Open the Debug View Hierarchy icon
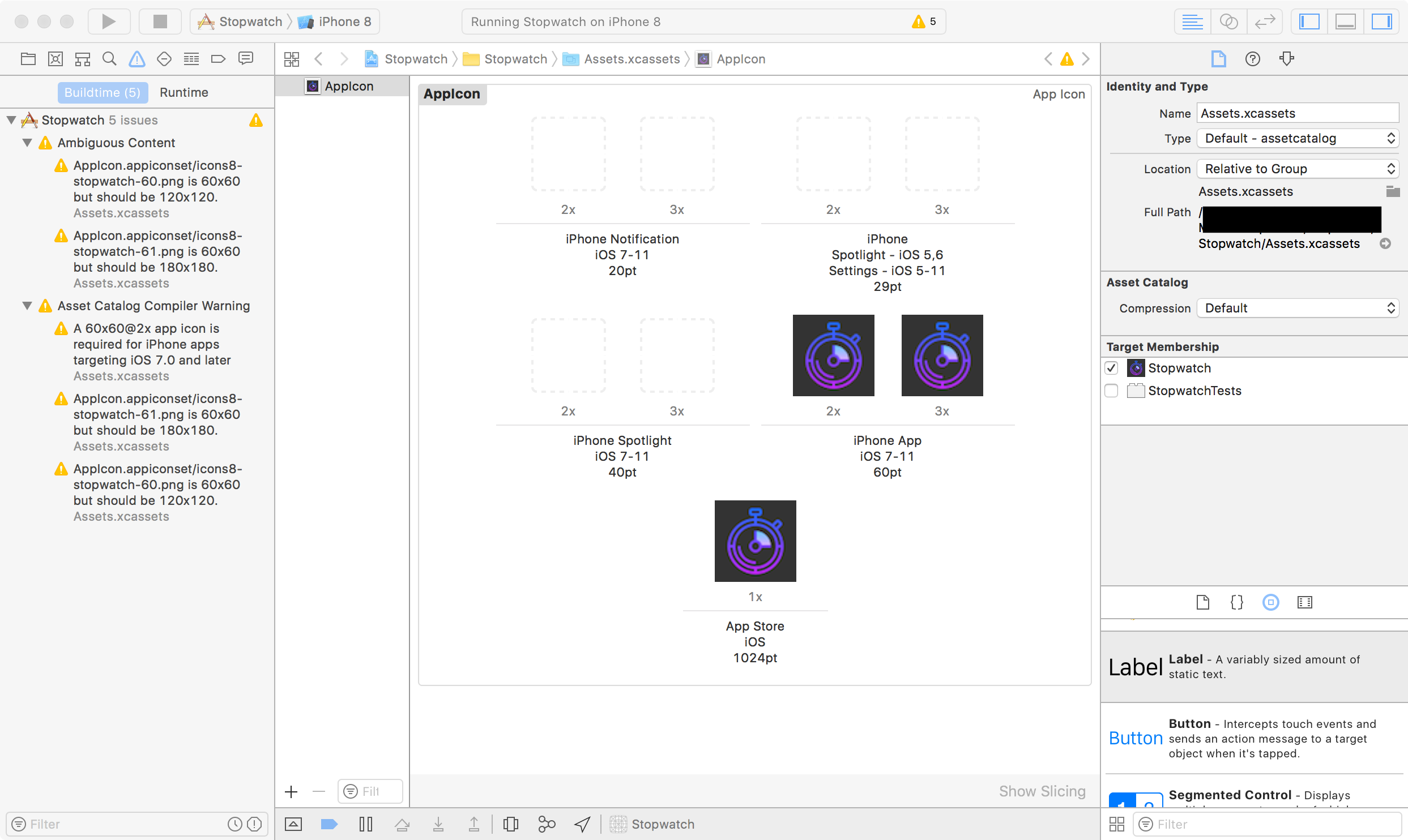The width and height of the screenshot is (1408, 840). [510, 824]
